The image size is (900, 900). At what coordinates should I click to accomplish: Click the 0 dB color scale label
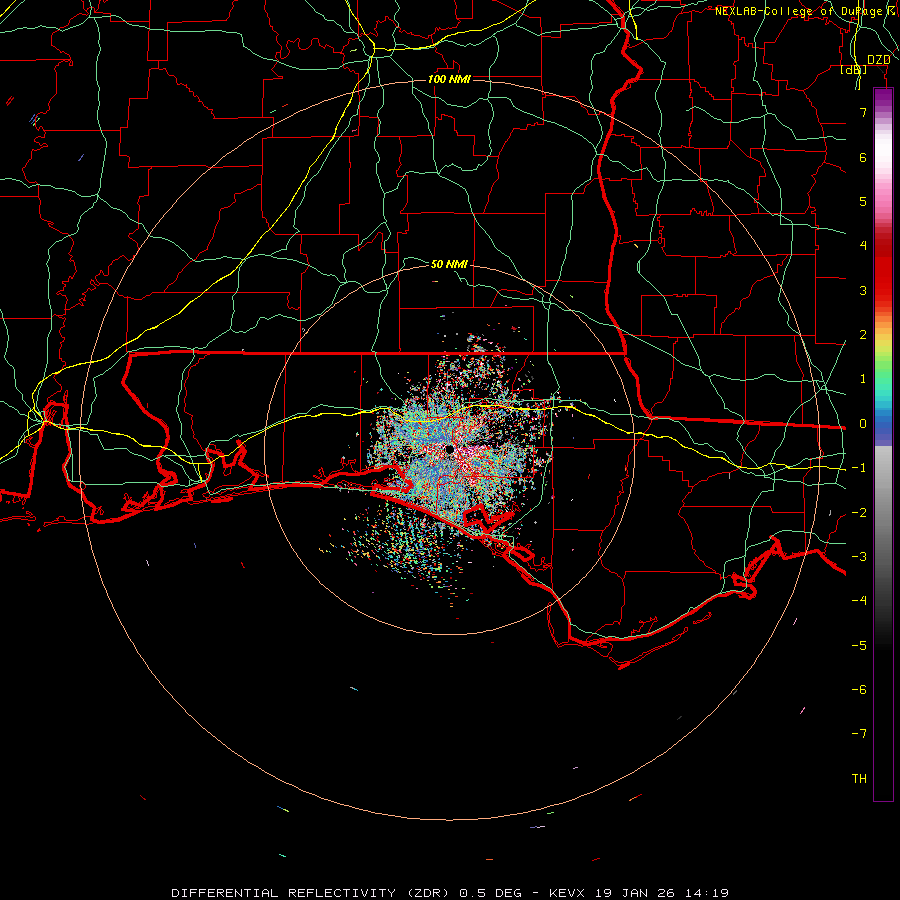tap(863, 424)
